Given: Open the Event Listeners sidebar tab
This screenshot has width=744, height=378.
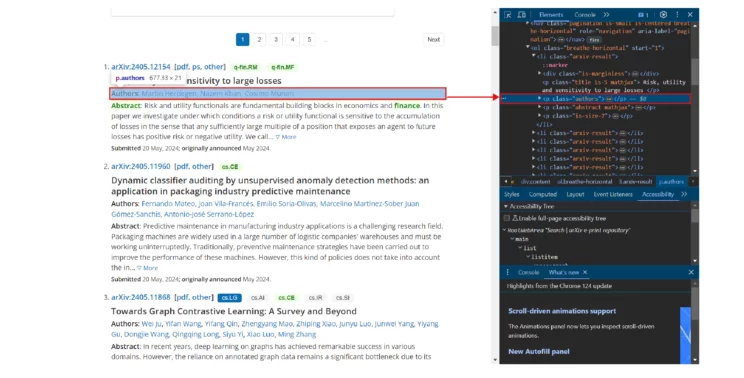Looking at the screenshot, I should point(613,194).
